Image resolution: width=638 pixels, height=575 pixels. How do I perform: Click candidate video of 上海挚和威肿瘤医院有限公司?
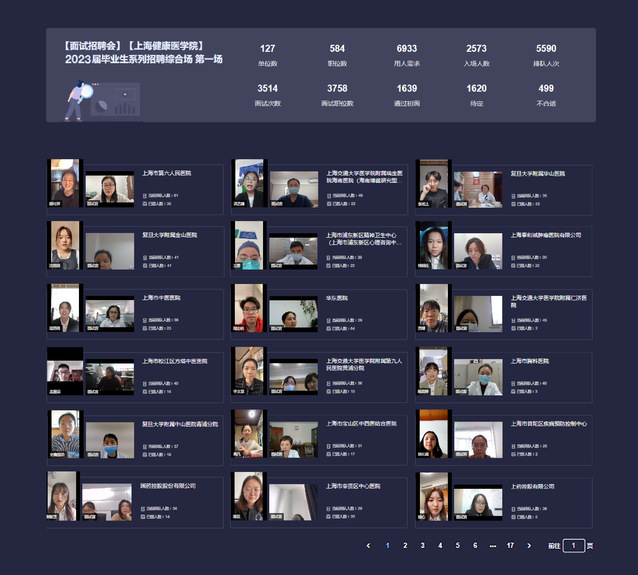(432, 247)
